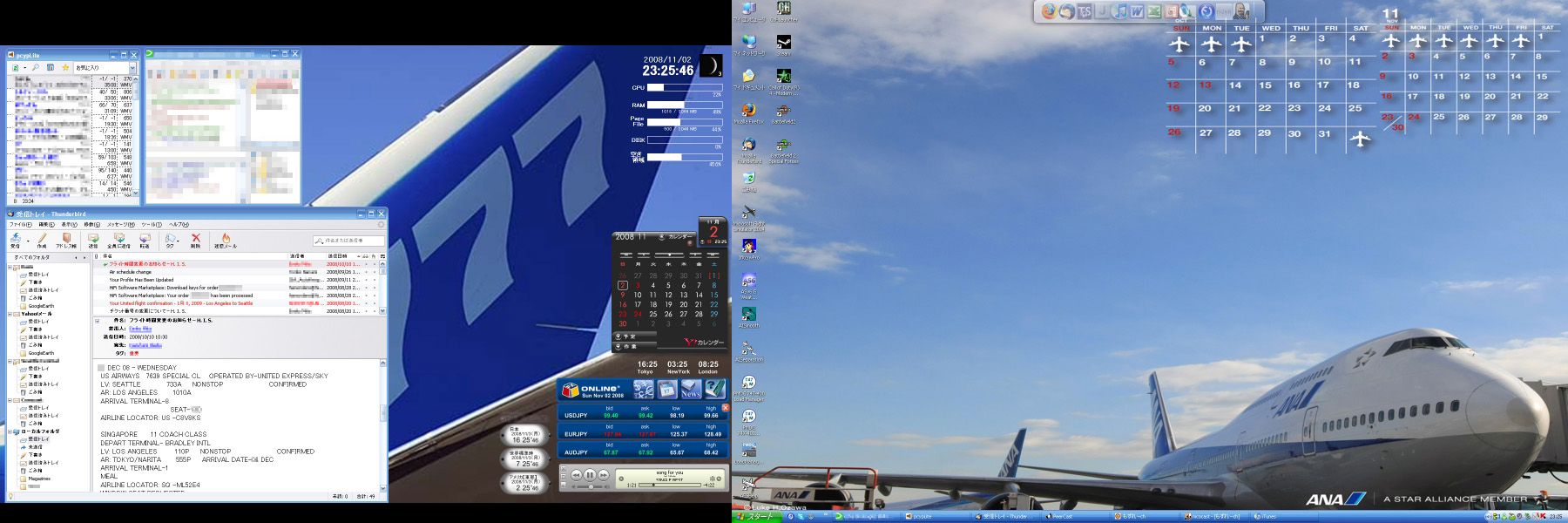The height and width of the screenshot is (523, 1568).
Task: Skip to next track in music widget
Action: click(x=604, y=475)
